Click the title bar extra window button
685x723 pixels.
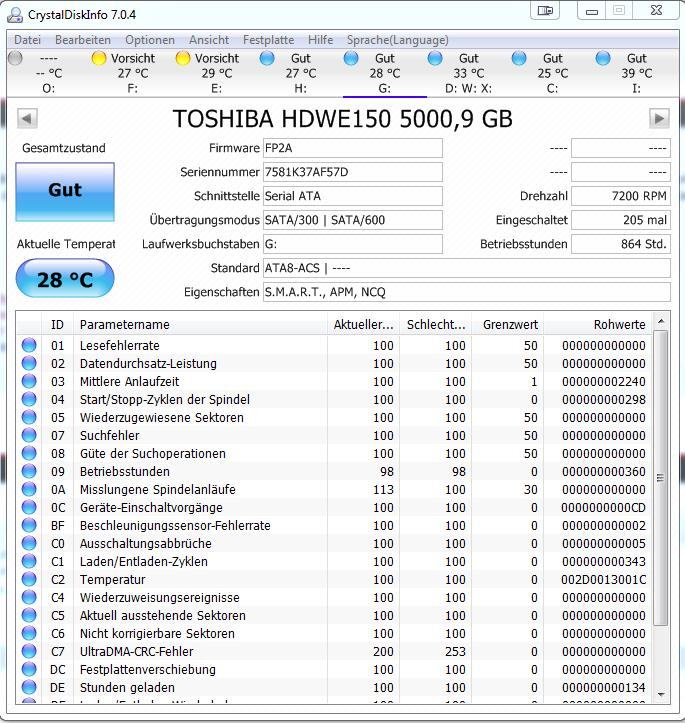545,10
